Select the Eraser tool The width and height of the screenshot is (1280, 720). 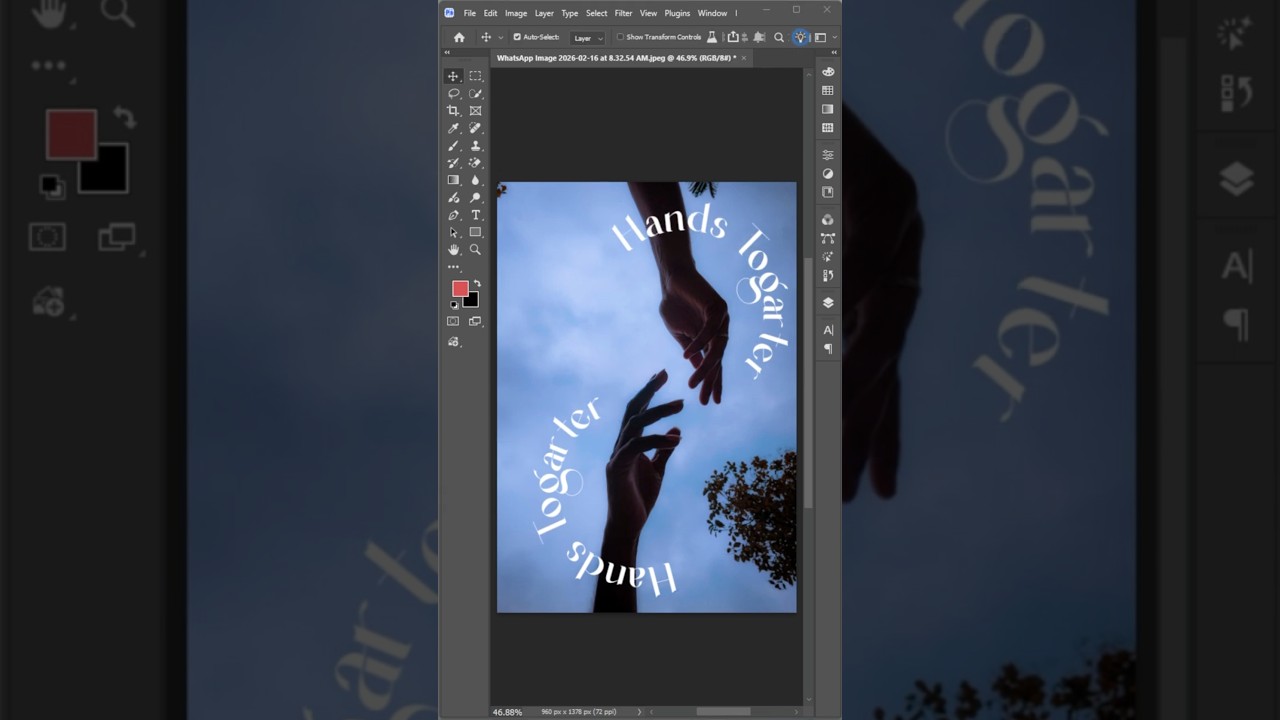(475, 163)
